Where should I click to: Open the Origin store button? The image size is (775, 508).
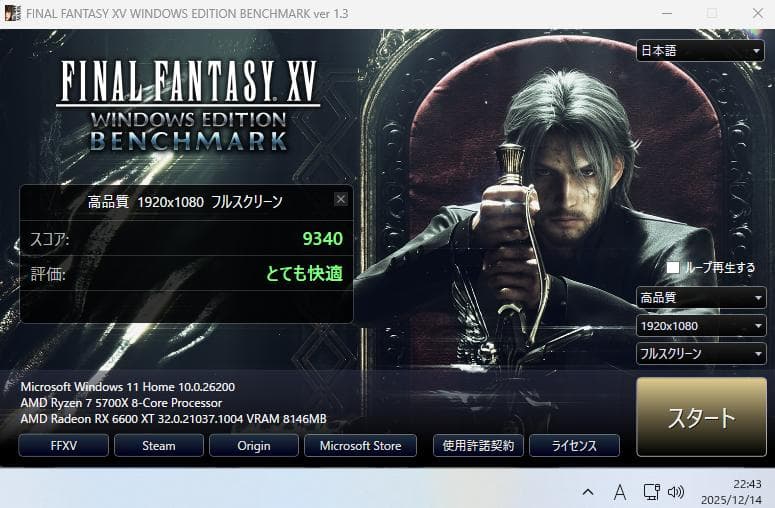tap(254, 445)
